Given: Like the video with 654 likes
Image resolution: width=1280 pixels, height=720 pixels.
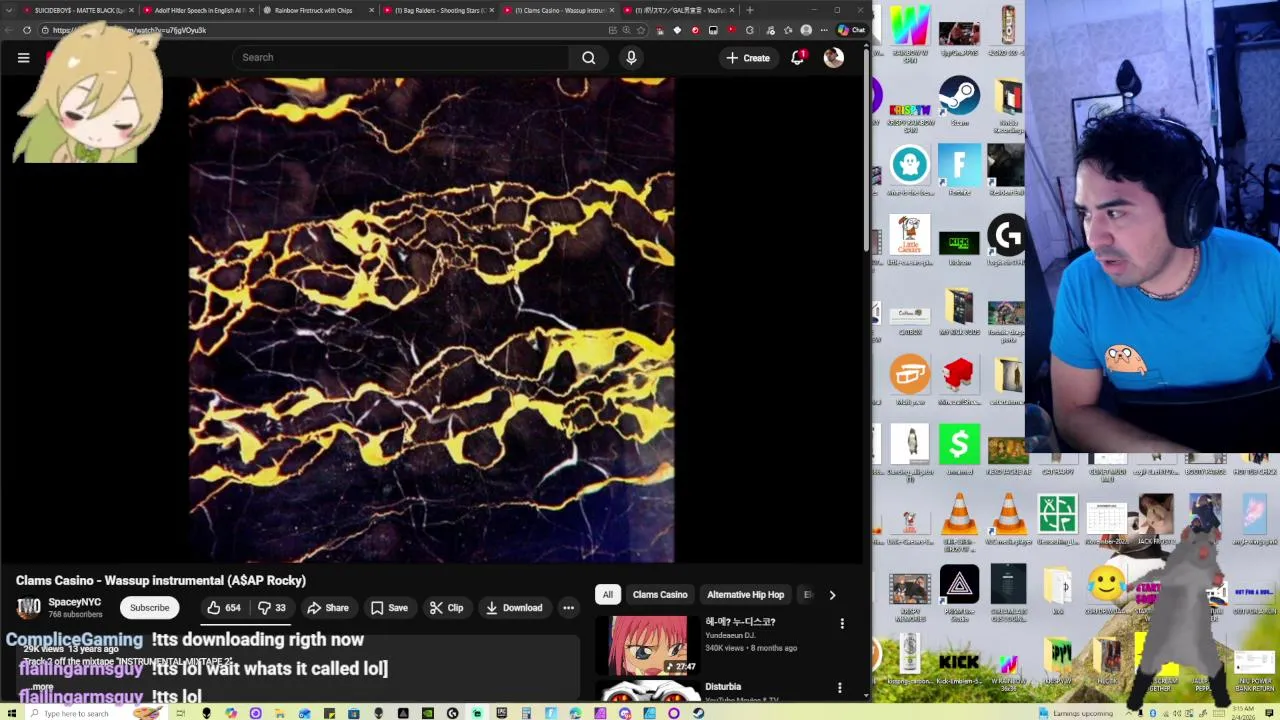Looking at the screenshot, I should tap(223, 607).
